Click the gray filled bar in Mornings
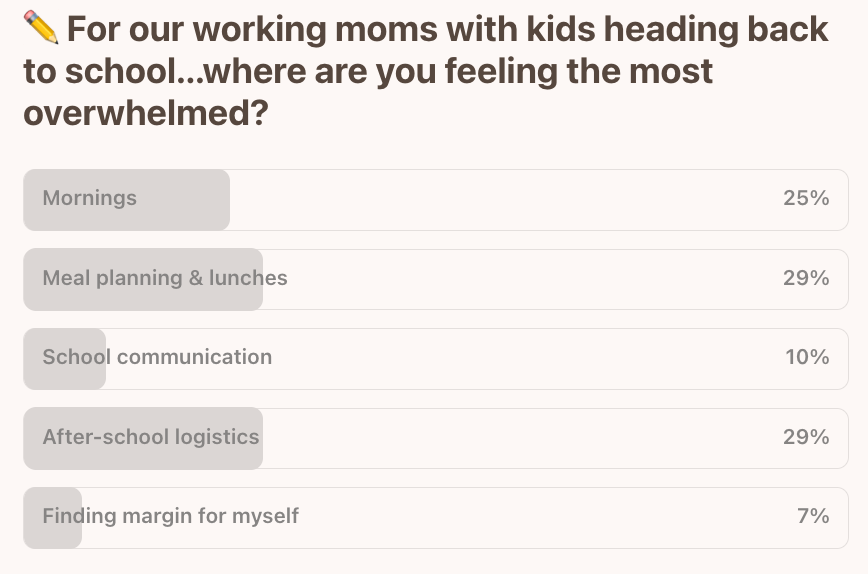This screenshot has width=868, height=574. (126, 200)
